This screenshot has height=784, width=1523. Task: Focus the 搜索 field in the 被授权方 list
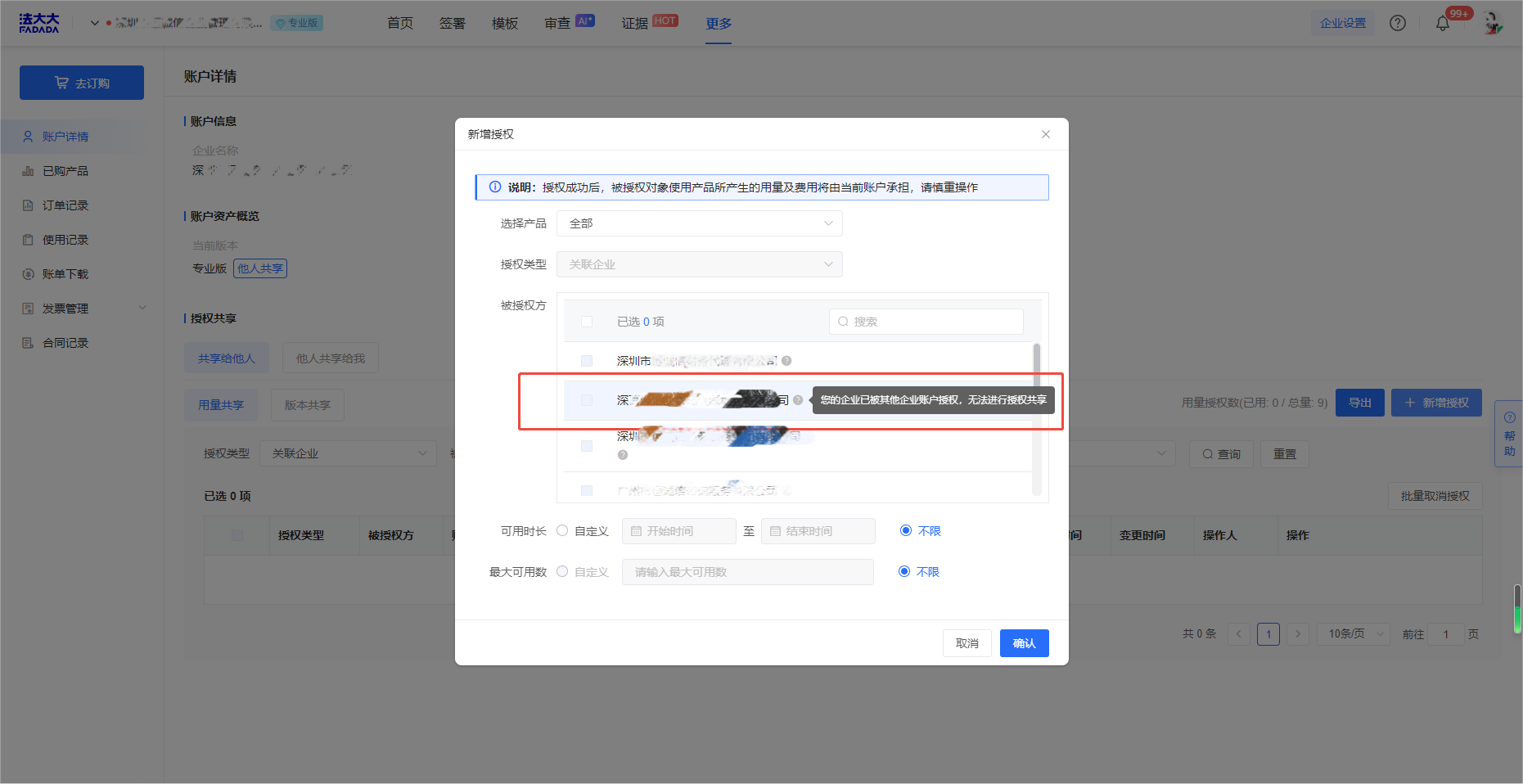[926, 322]
